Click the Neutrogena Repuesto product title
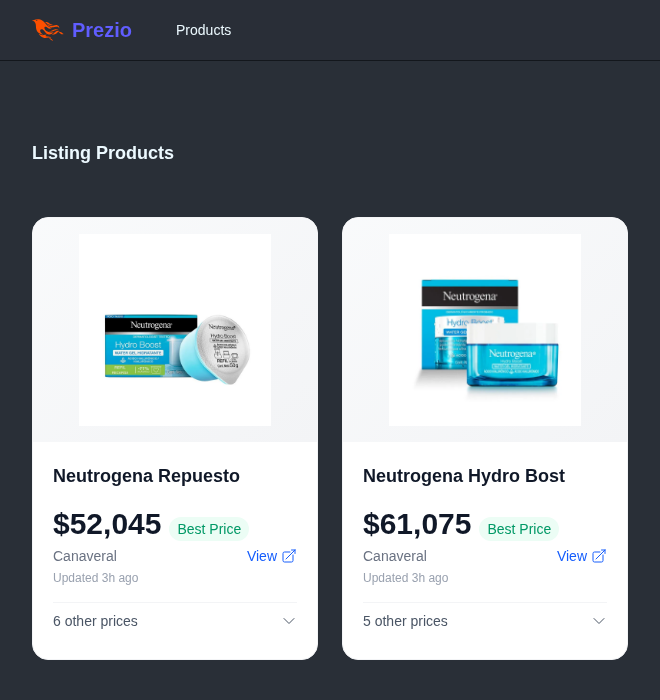Image resolution: width=660 pixels, height=700 pixels. click(x=146, y=476)
